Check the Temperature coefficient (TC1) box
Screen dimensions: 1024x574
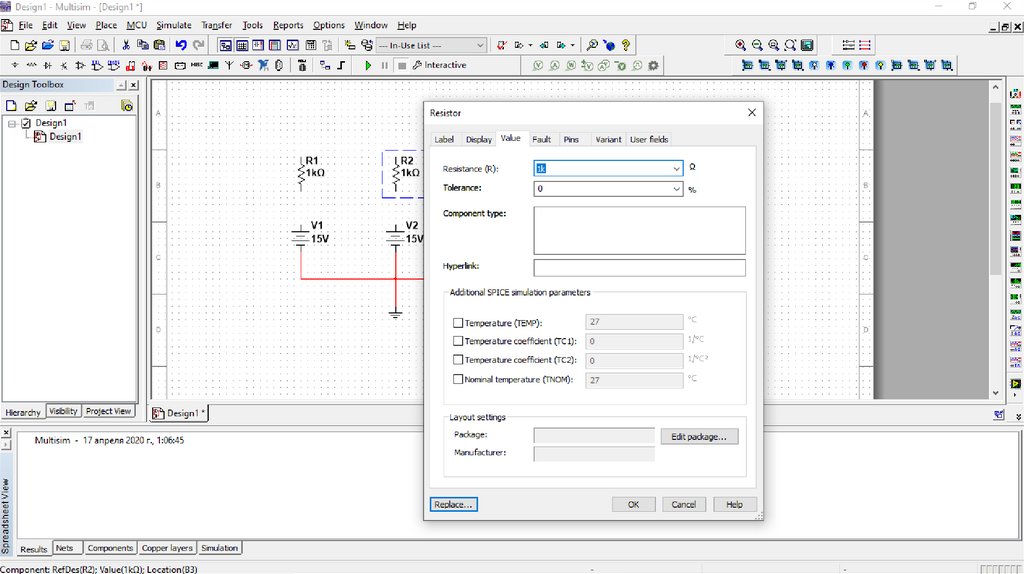[x=458, y=342]
